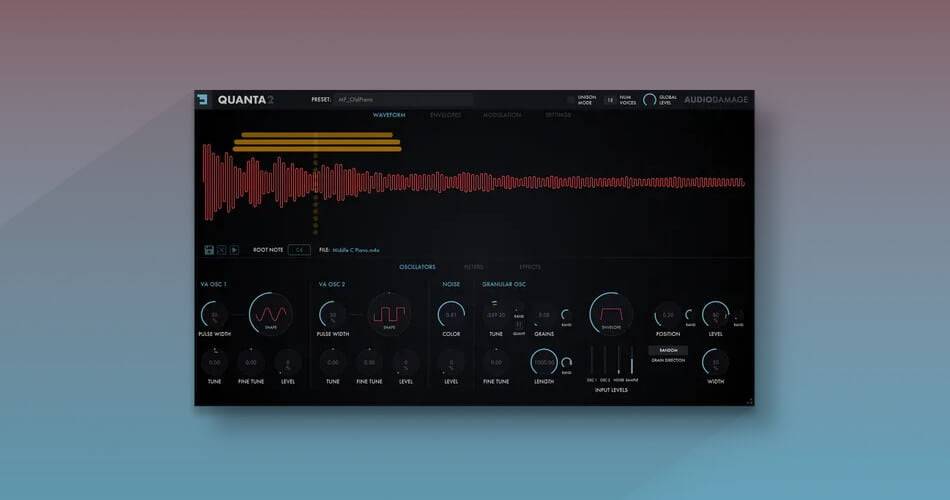Click the Quanta logo icon
Viewport: 950px width, 500px height.
202,99
